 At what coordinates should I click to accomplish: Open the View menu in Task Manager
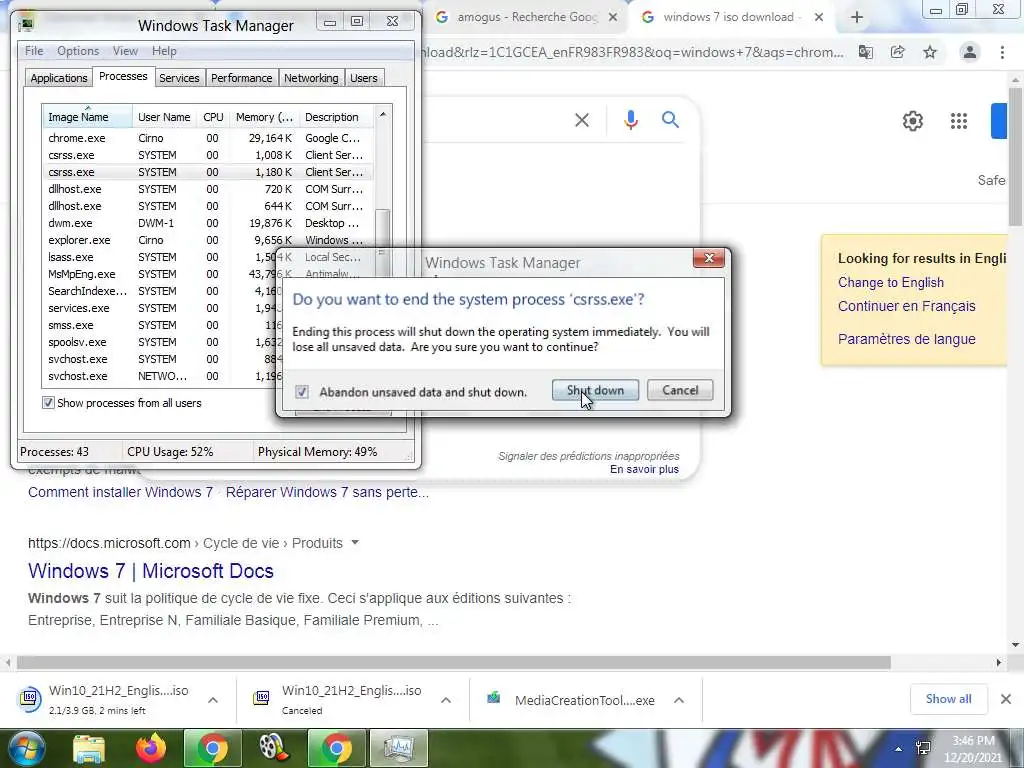coord(125,51)
